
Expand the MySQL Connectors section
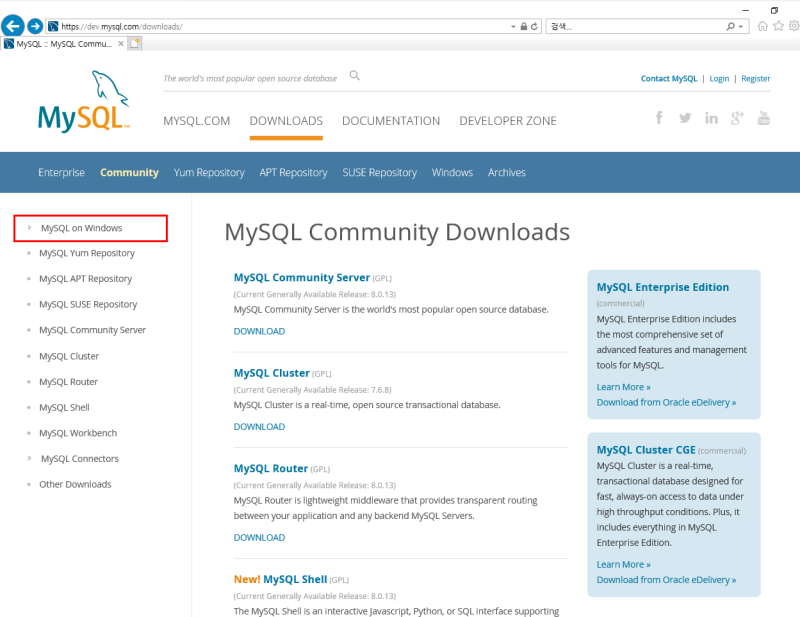80,458
